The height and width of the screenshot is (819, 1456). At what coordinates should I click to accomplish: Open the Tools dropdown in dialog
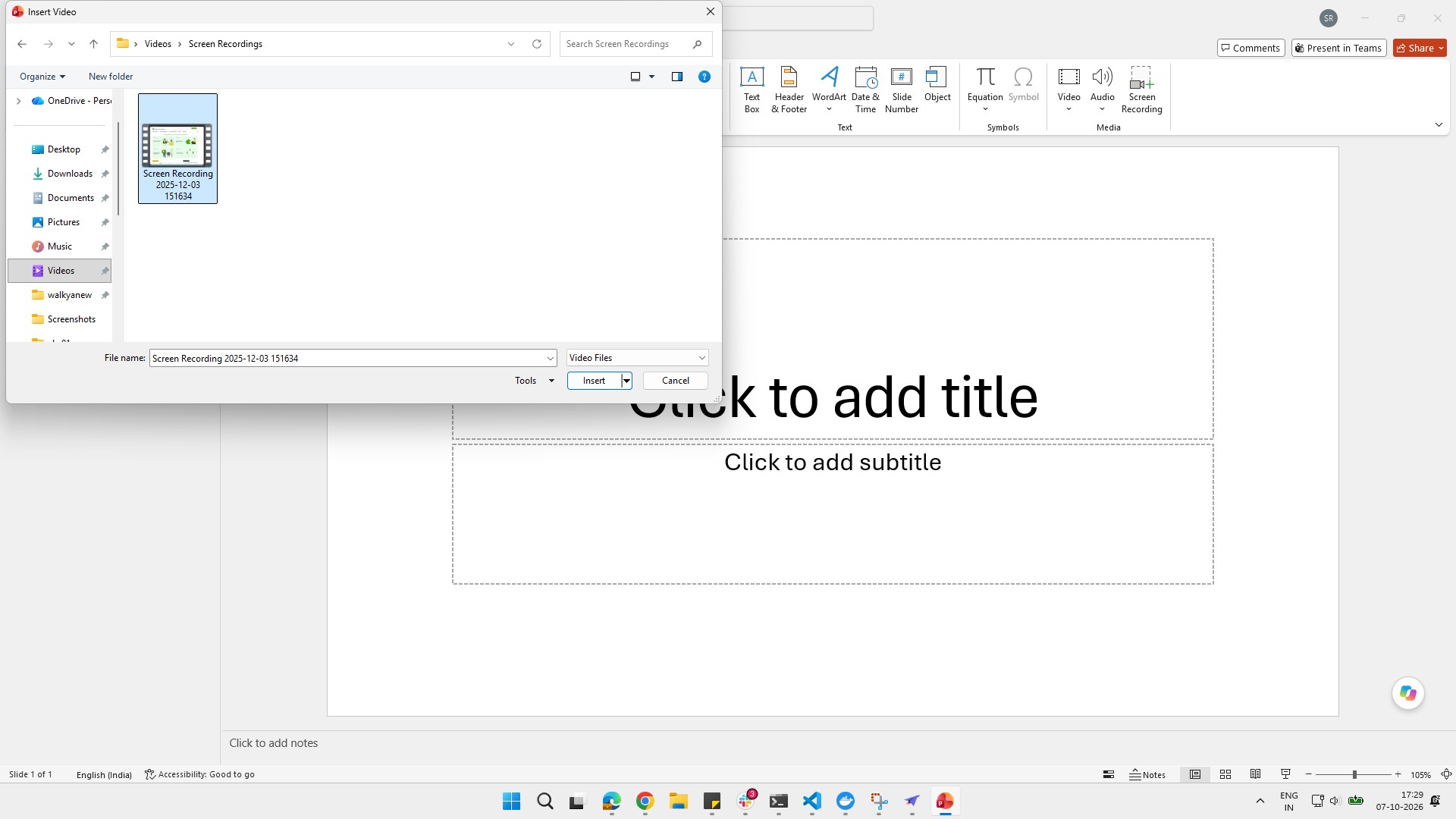534,381
